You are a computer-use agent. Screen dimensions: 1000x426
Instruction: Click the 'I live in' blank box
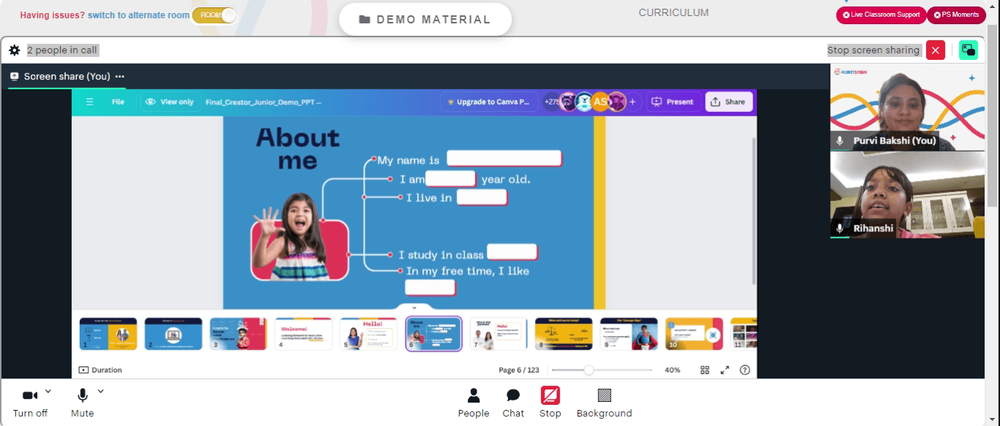coord(482,198)
